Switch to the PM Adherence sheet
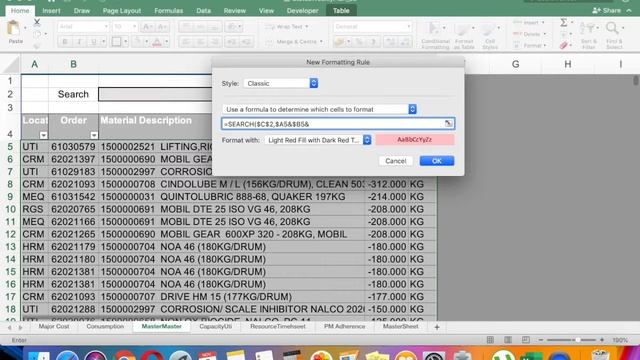Screen dimensions: 640x360 344,327
